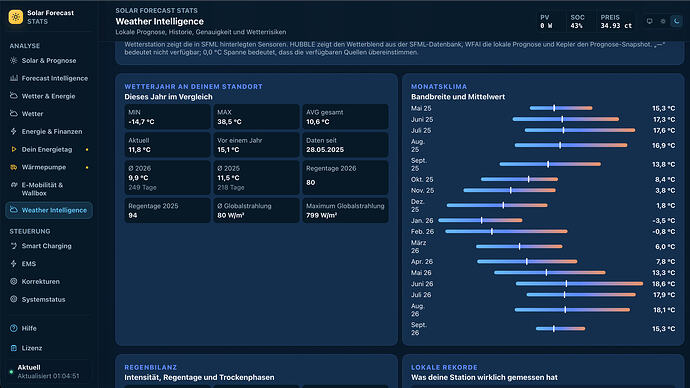Click the 3,8 °C value for Nov. 25
Viewport: 690px width, 388px height.
click(x=665, y=190)
